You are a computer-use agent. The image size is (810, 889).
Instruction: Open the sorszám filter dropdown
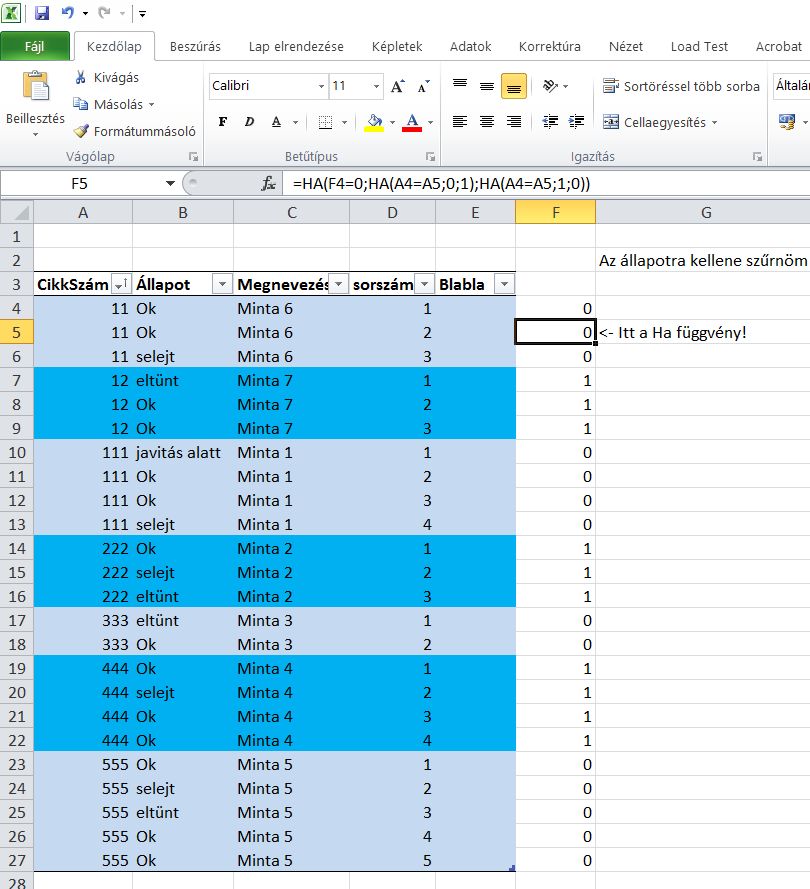[x=425, y=284]
